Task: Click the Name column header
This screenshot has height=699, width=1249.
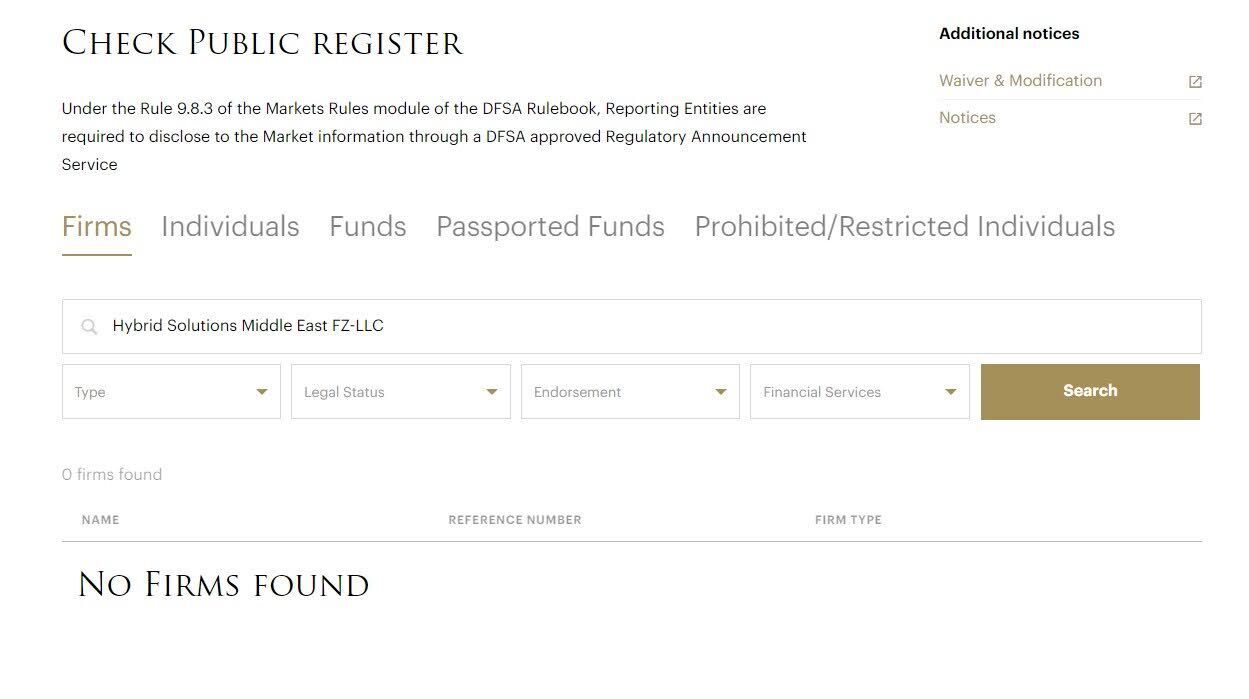Action: pyautogui.click(x=100, y=520)
